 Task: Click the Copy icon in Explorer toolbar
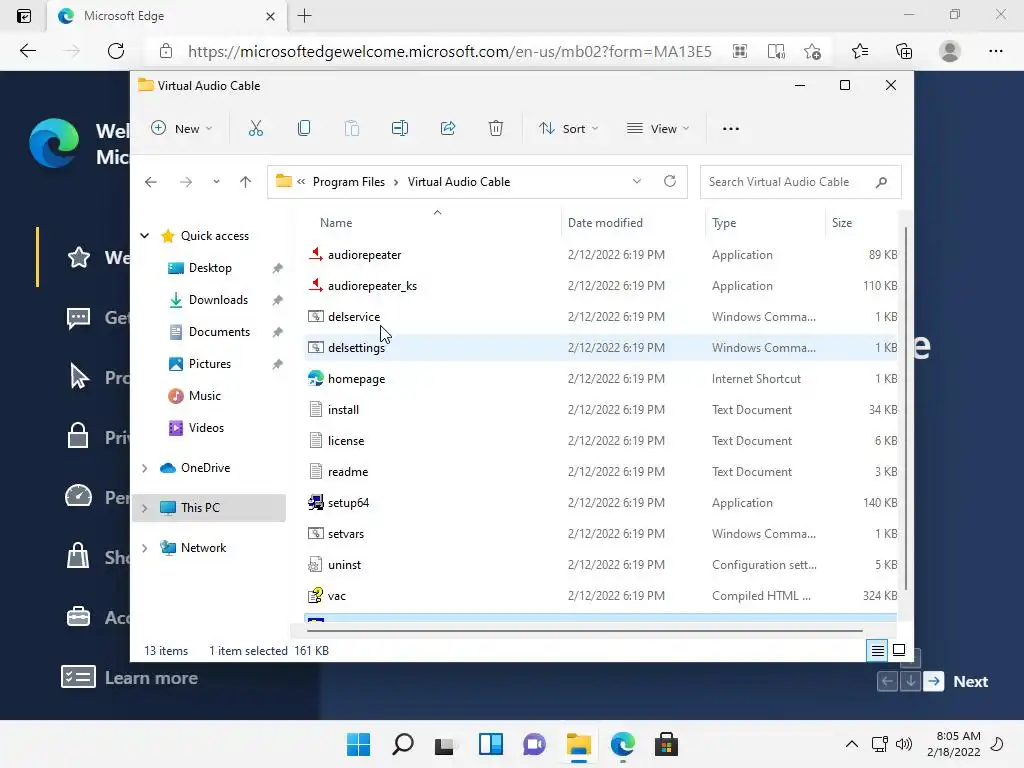(x=304, y=129)
